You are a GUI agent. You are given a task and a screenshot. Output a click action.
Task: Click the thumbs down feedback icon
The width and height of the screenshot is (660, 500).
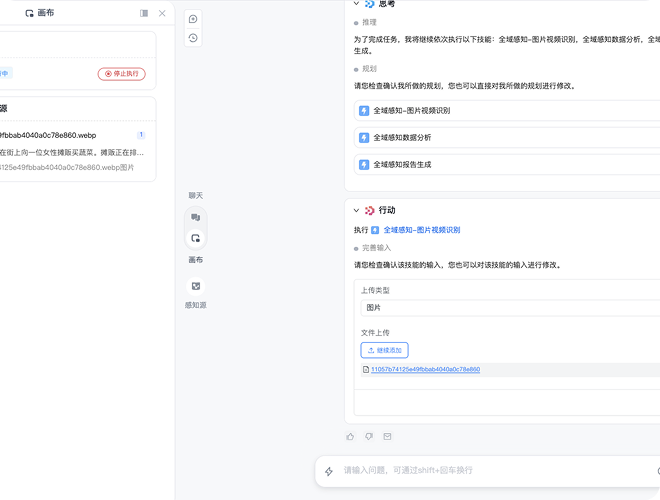(x=369, y=436)
